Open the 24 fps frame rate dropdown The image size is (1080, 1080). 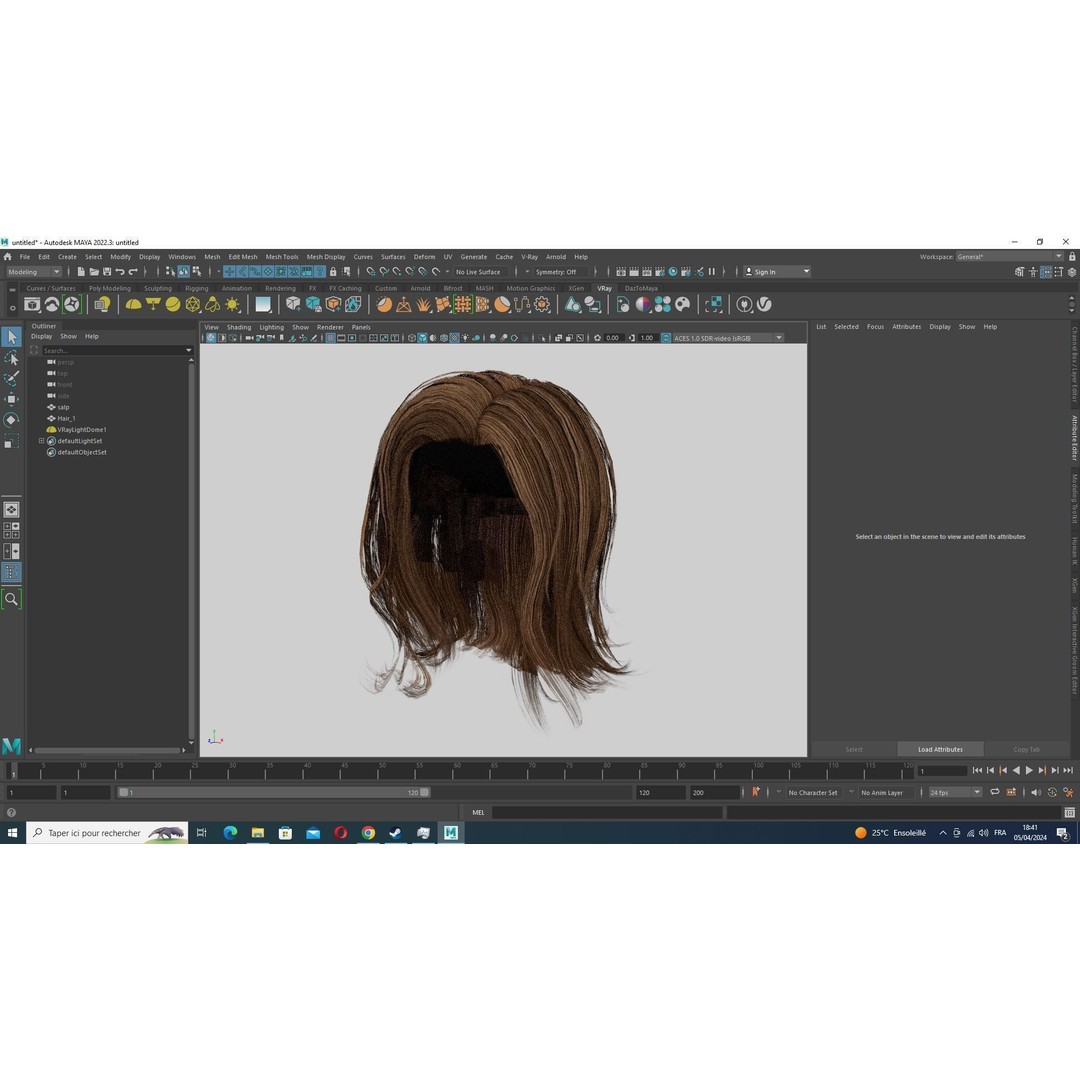tap(955, 793)
